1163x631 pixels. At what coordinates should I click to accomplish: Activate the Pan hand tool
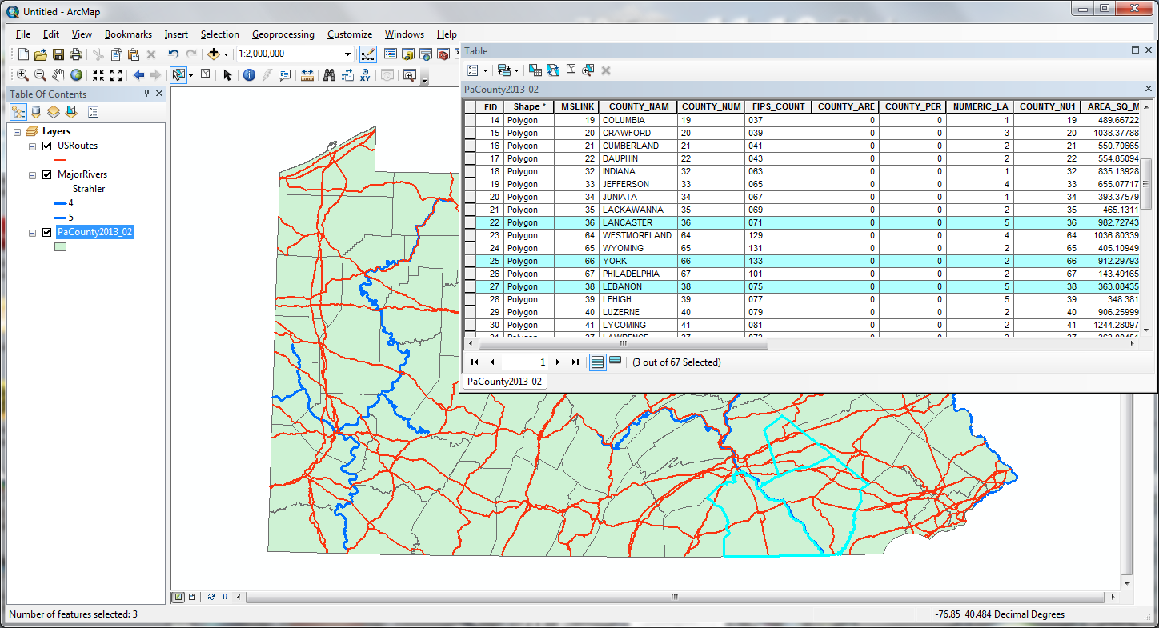[58, 76]
